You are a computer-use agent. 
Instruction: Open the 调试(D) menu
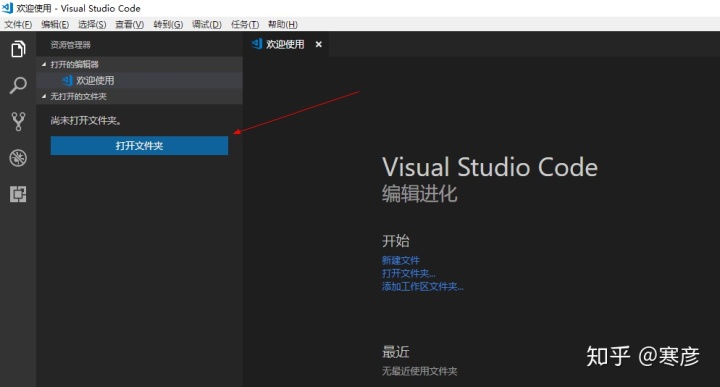[x=207, y=24]
